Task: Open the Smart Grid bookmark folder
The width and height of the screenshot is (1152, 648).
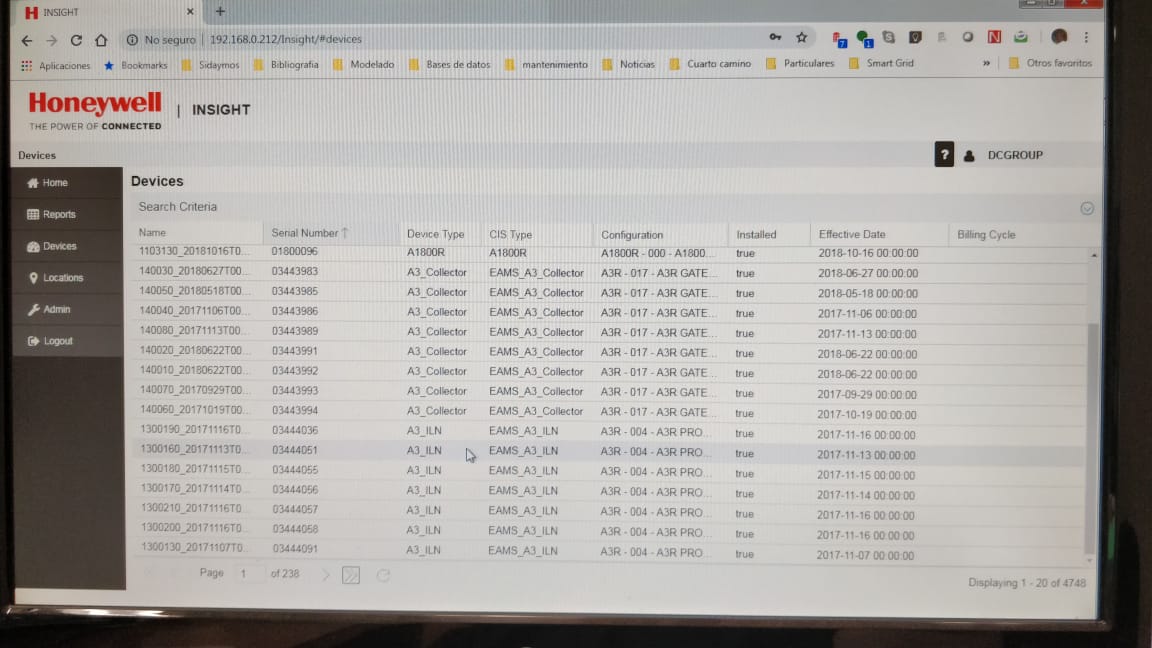Action: coord(881,63)
